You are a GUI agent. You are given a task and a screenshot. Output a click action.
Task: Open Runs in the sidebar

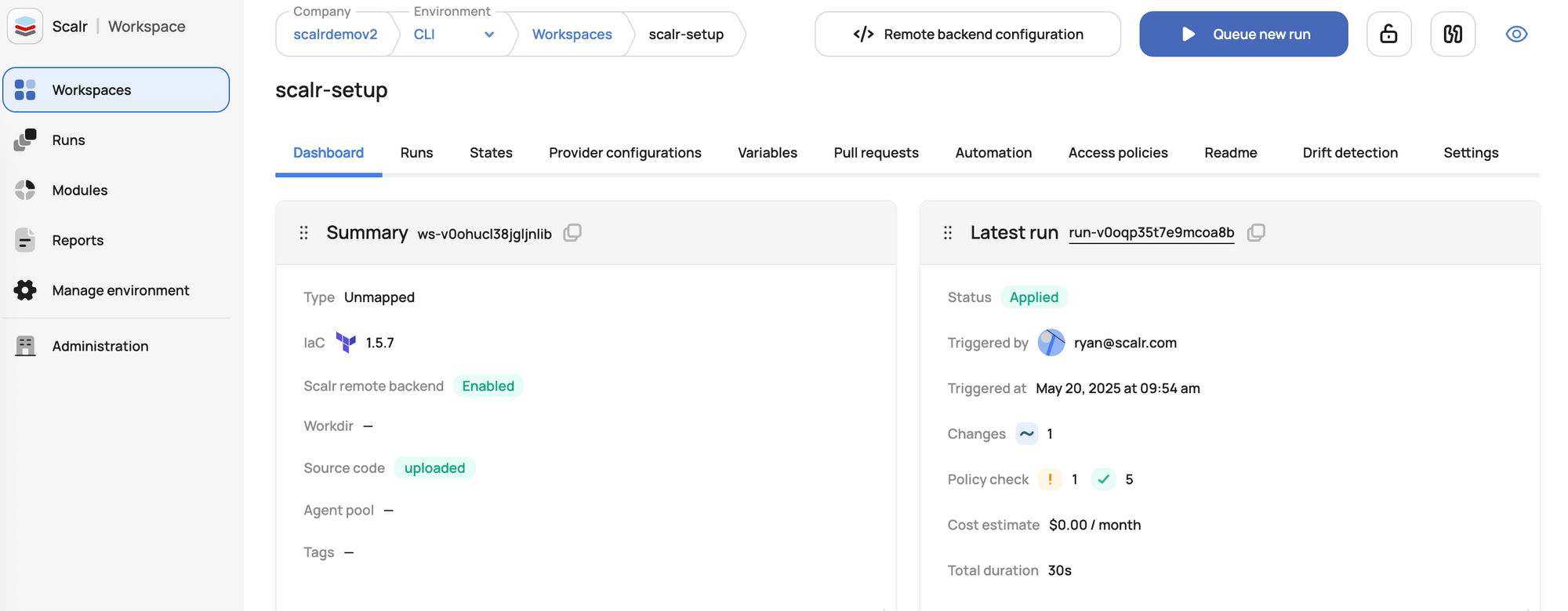pyautogui.click(x=116, y=140)
